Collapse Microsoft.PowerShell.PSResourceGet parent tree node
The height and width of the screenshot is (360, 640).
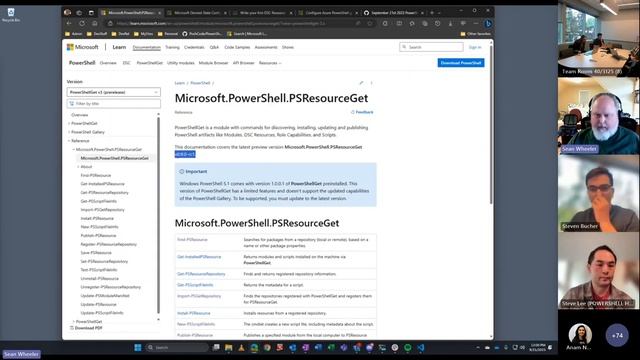click(74, 149)
